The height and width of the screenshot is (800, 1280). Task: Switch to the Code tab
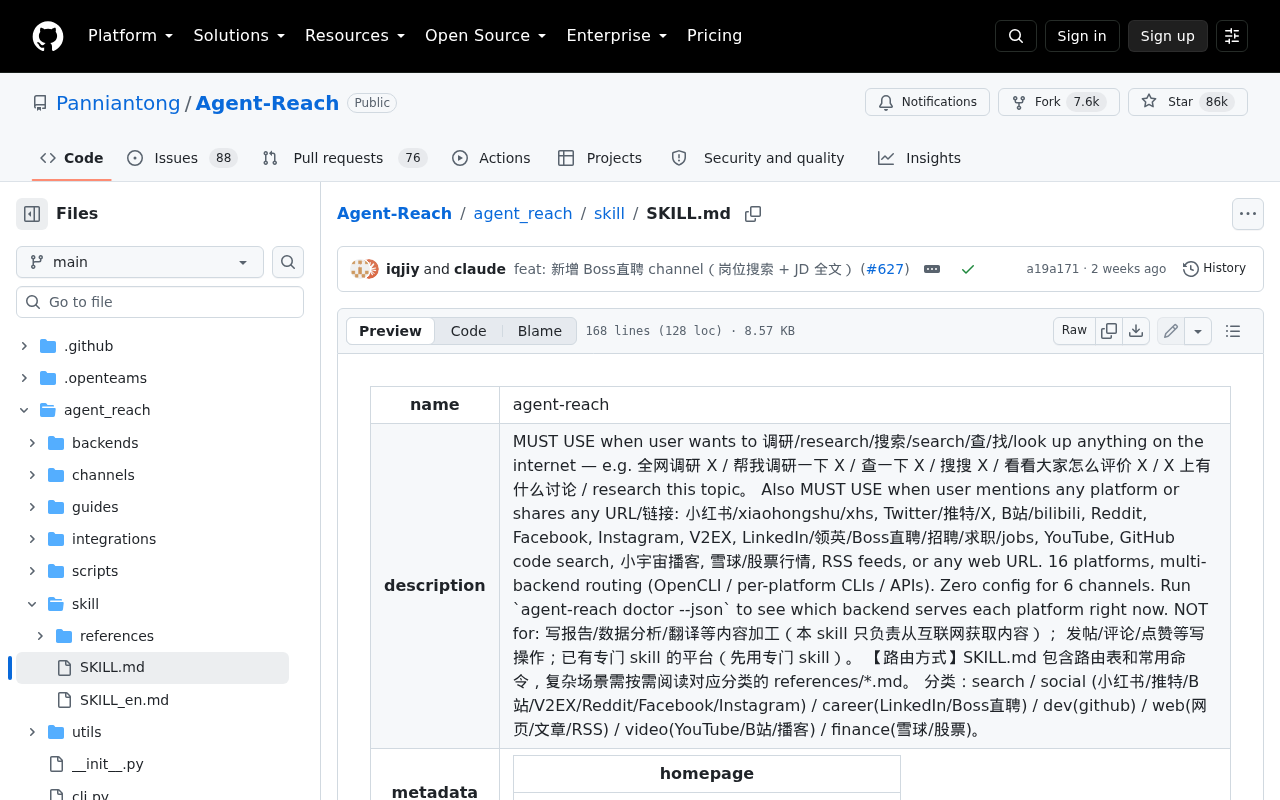(x=72, y=158)
